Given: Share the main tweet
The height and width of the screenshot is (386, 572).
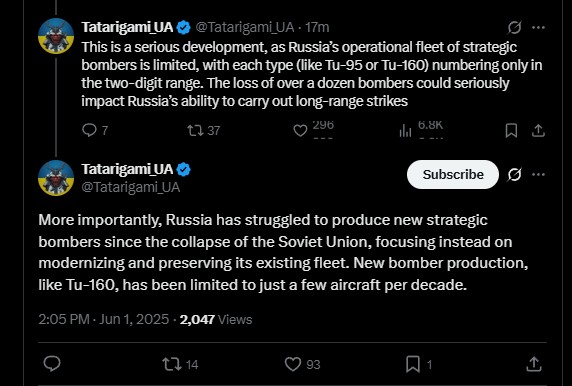Looking at the screenshot, I should 534,364.
